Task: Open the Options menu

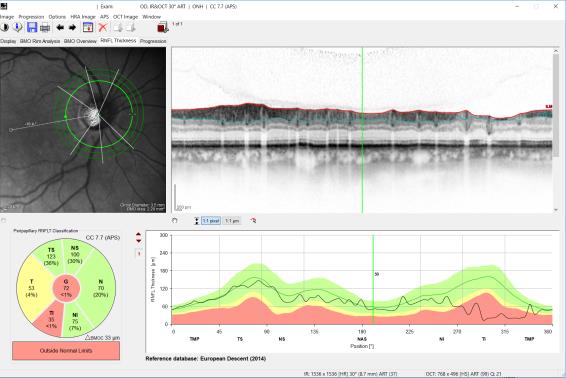Action: (57, 17)
